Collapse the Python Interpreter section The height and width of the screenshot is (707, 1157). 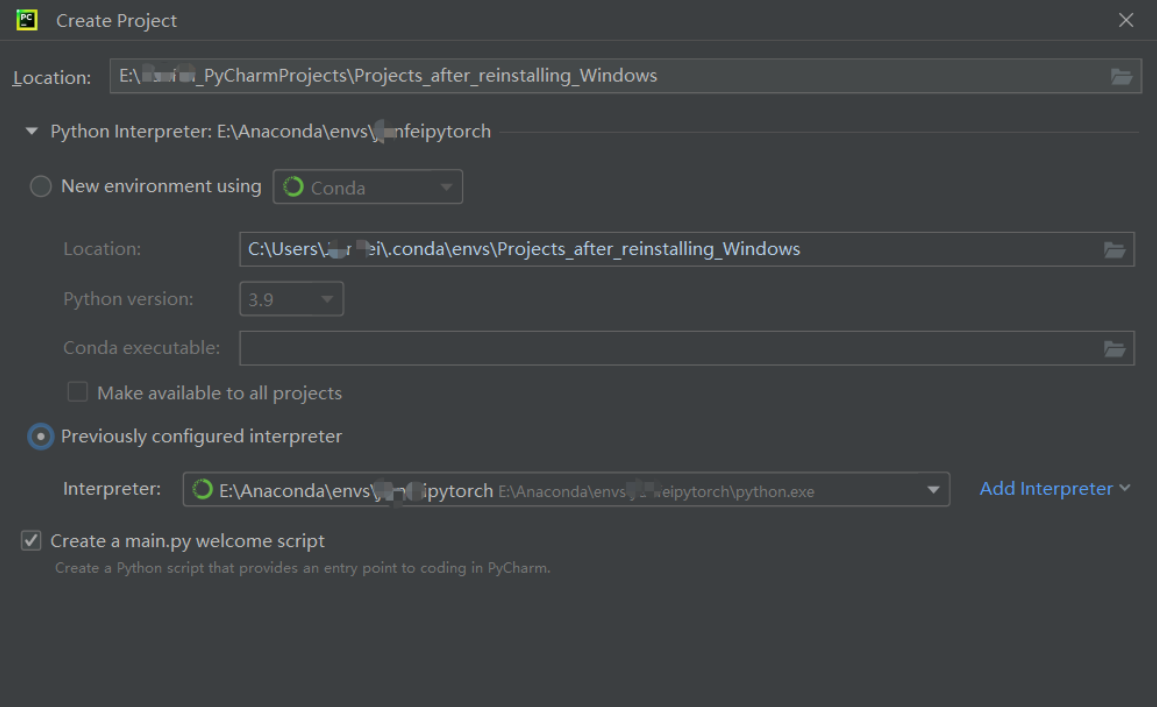coord(31,130)
